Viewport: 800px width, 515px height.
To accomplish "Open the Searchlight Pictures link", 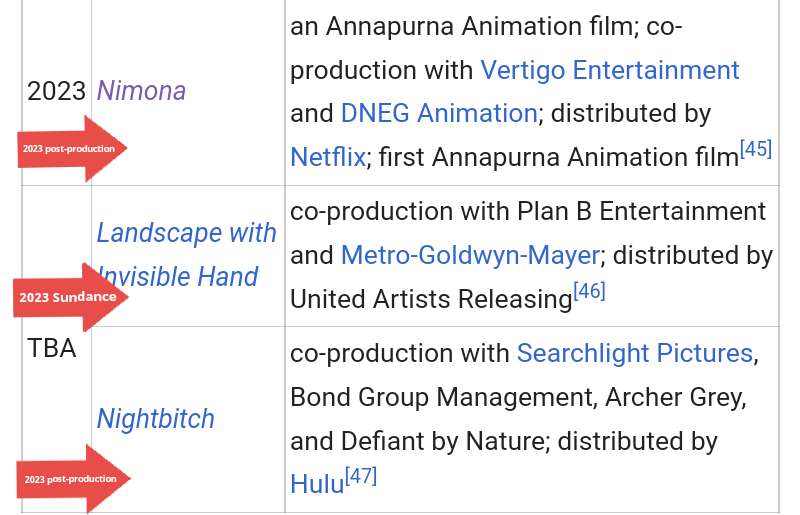I will tap(634, 353).
